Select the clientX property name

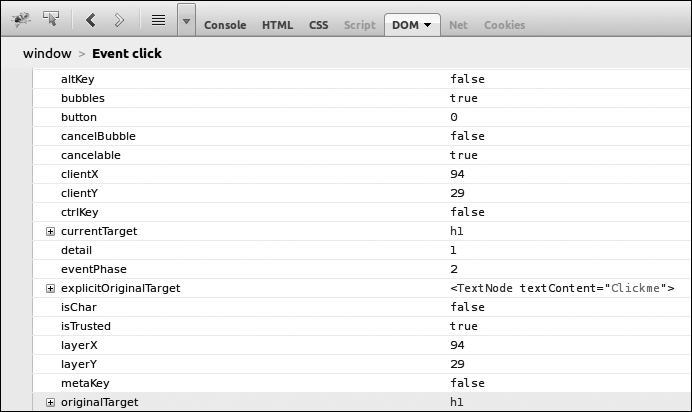(80, 174)
